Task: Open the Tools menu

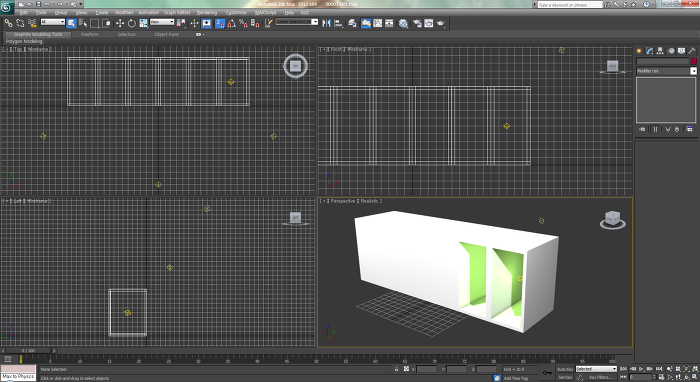Action: 41,12
